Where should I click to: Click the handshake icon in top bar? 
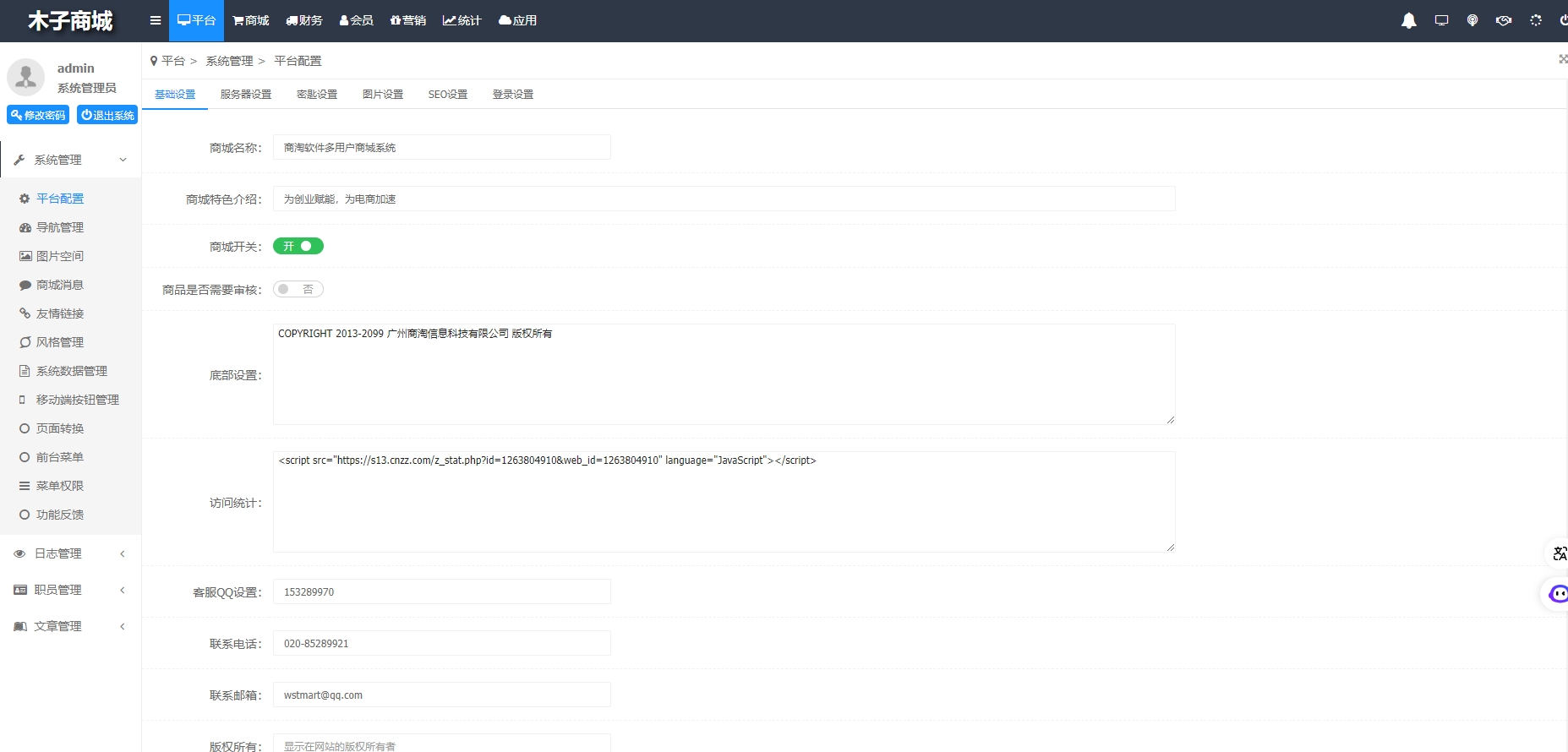coord(1504,20)
